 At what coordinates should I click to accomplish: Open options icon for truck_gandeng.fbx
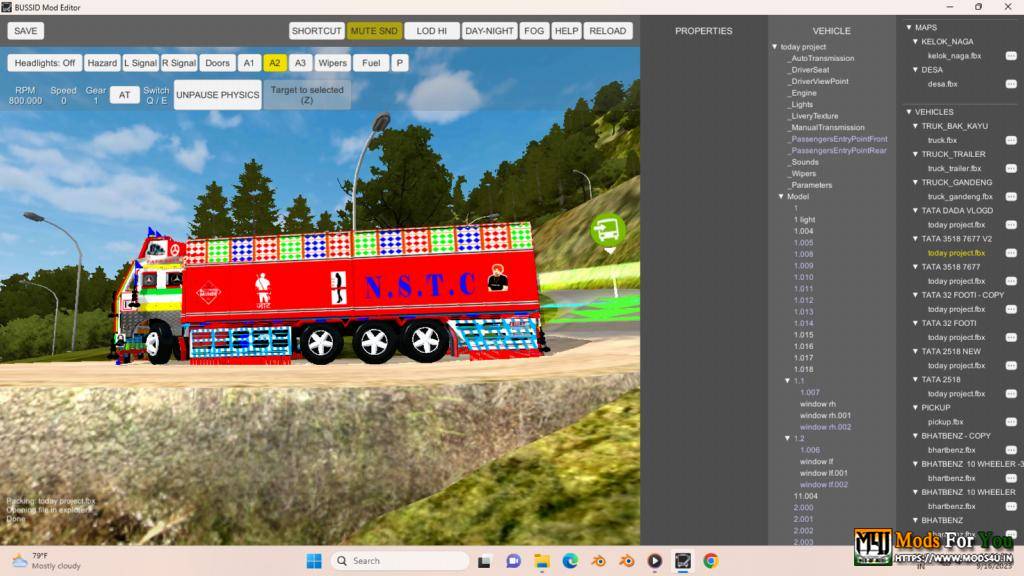(1011, 197)
